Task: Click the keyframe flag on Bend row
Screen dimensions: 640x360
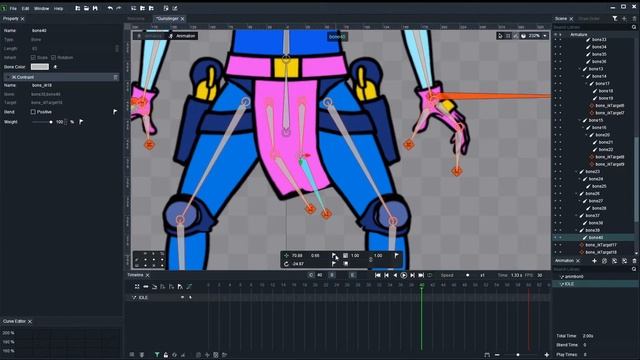Action: point(115,111)
